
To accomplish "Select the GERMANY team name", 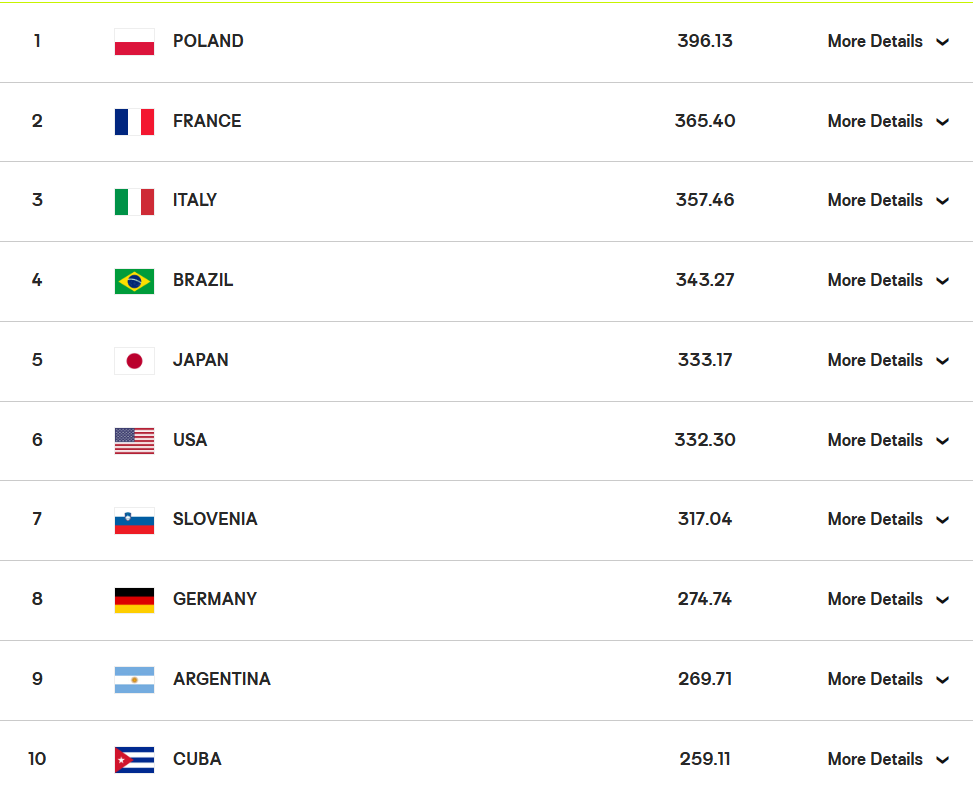I will pyautogui.click(x=215, y=599).
